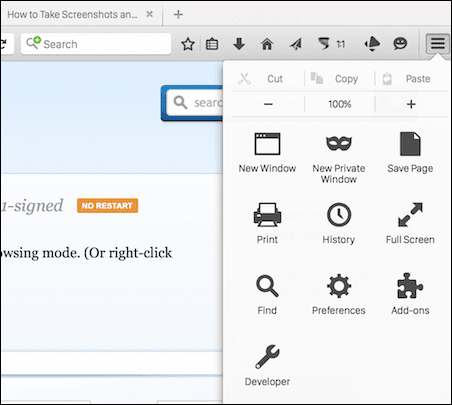Viewport: 452px width, 405px height.
Task: Enter Full Screen mode
Action: pos(410,224)
